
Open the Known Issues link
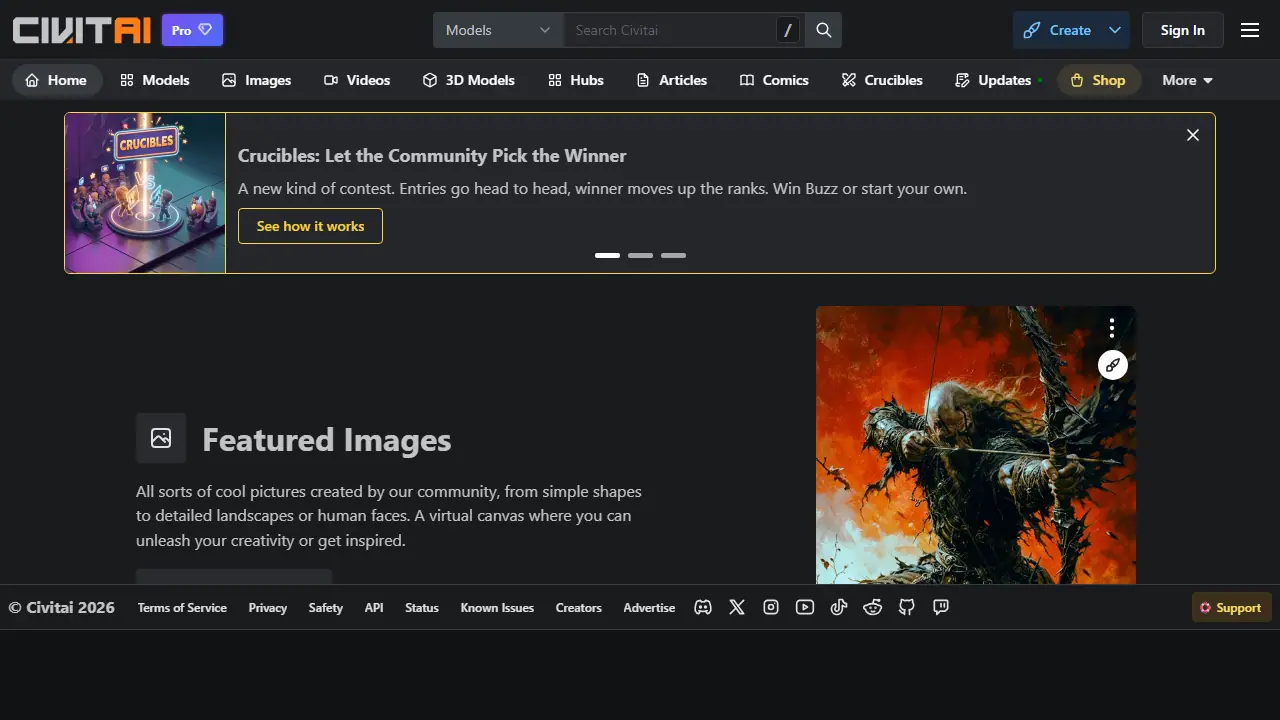point(497,607)
